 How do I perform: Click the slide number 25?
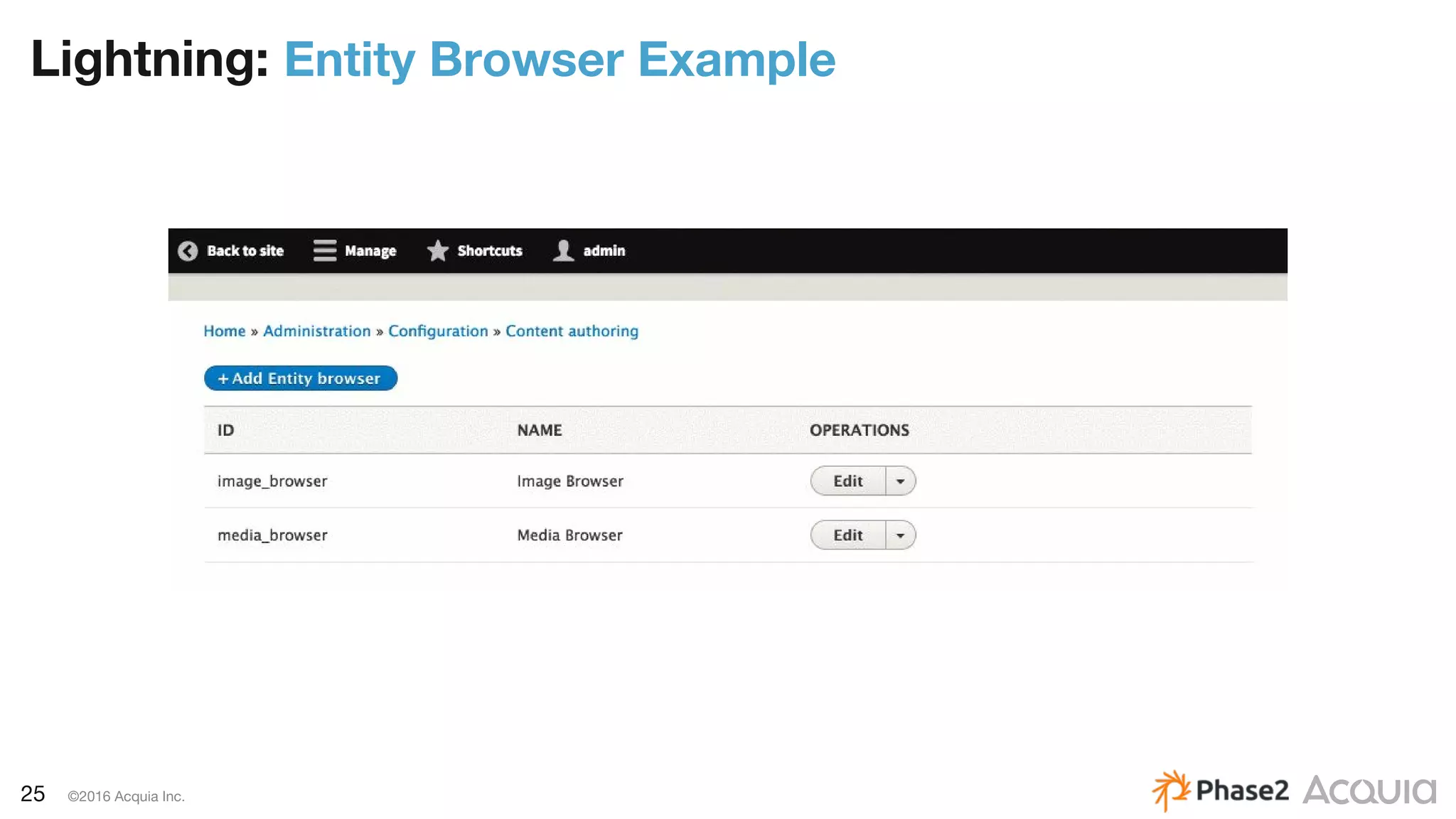coord(33,794)
